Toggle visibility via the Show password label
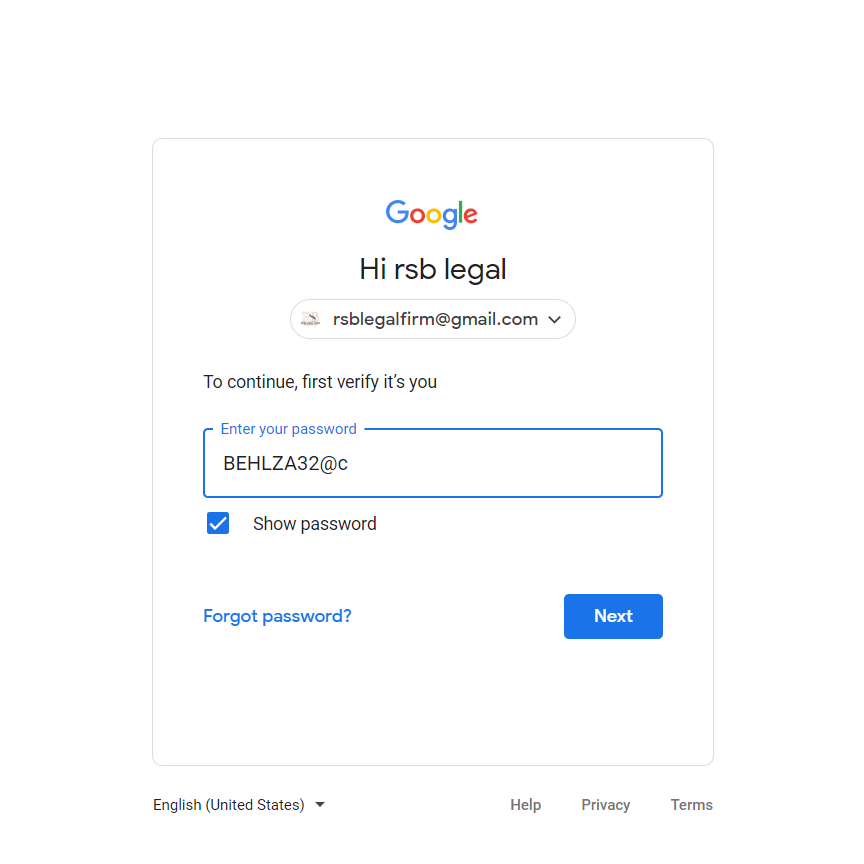Viewport: 864px width, 864px height. (x=314, y=524)
